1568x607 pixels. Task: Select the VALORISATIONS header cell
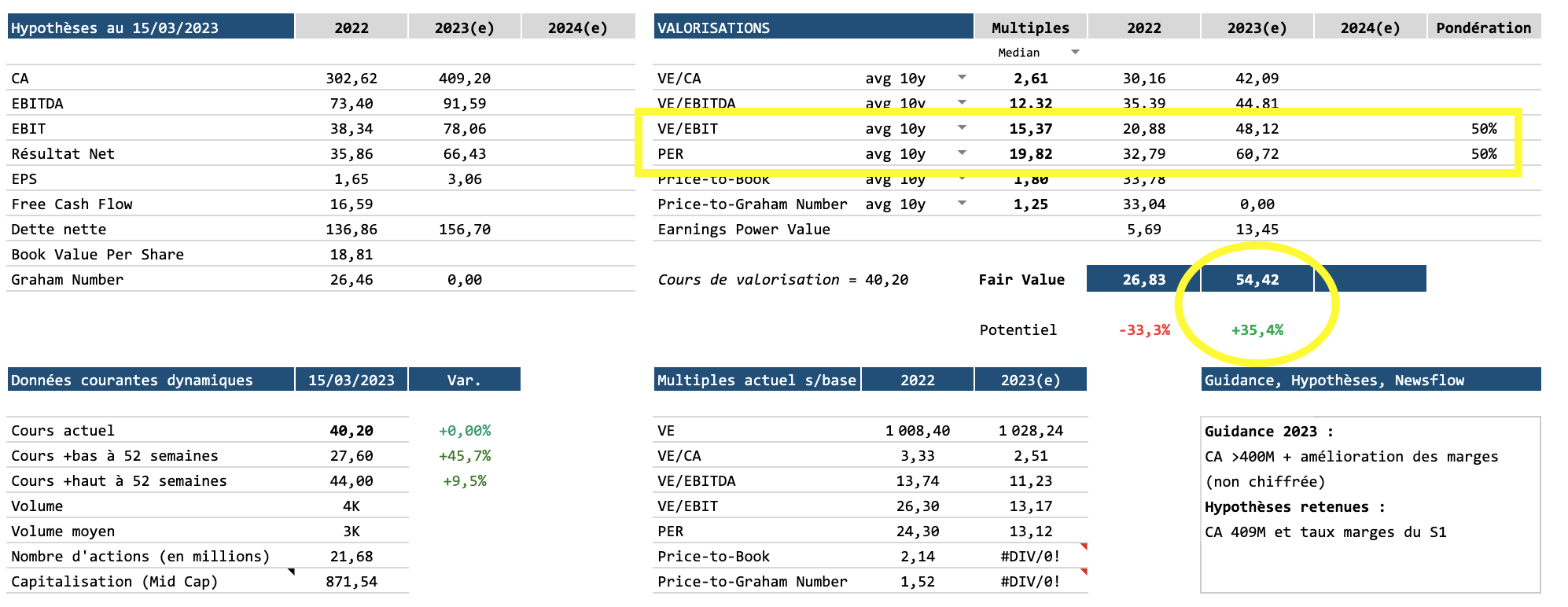(813, 28)
